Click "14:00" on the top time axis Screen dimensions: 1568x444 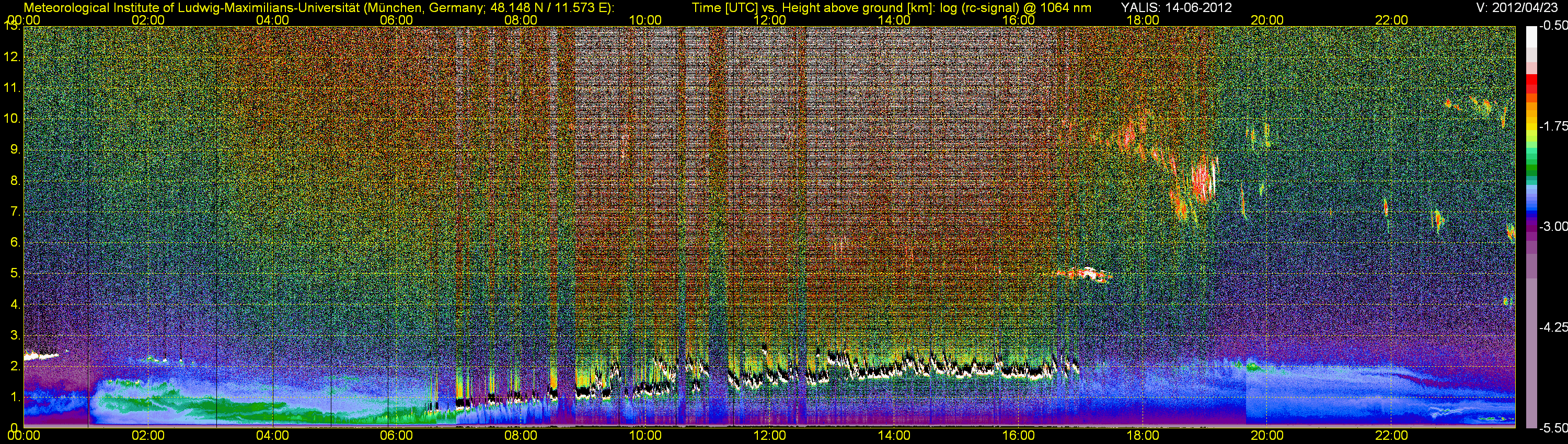(894, 20)
